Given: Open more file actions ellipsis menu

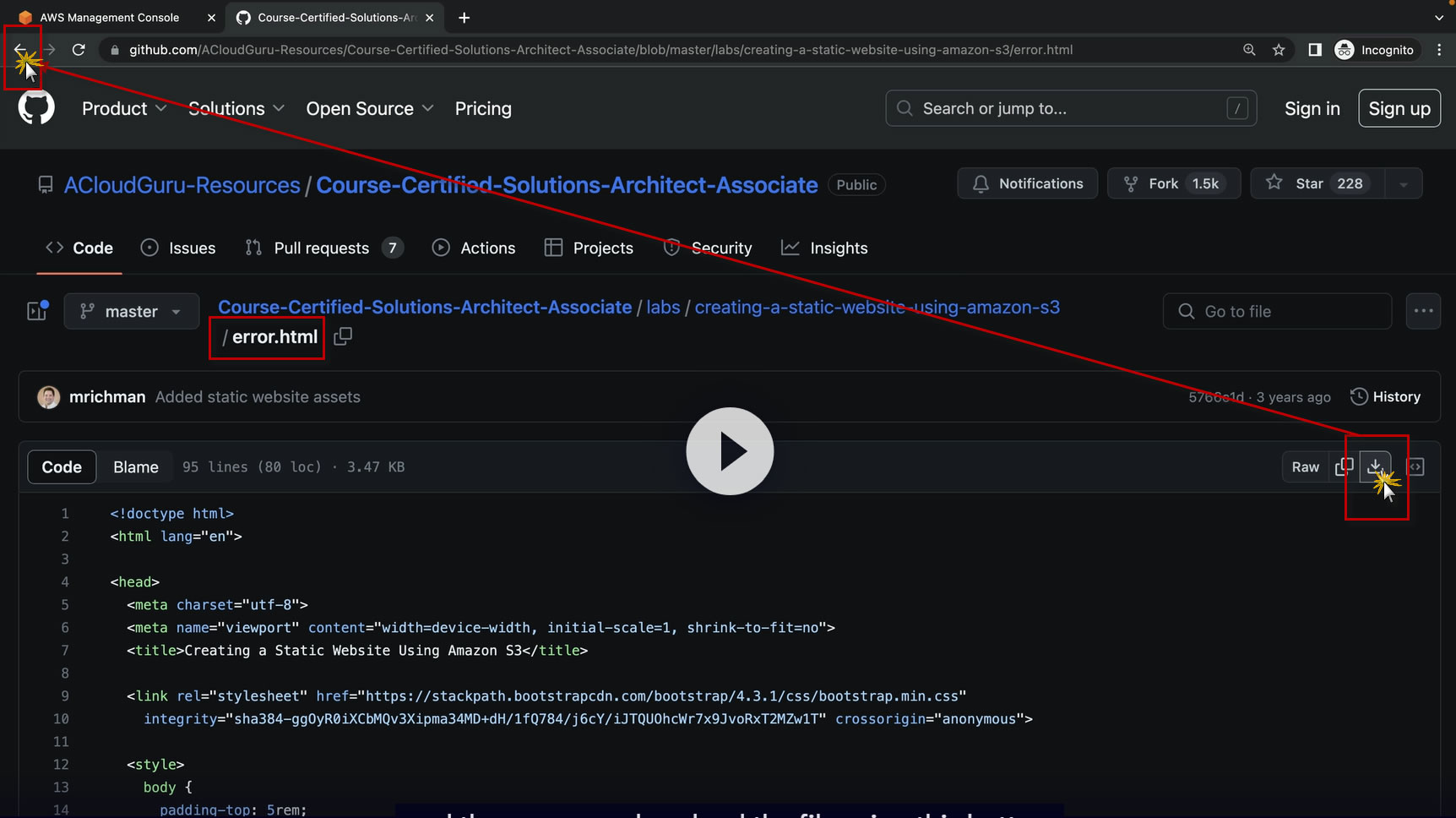Looking at the screenshot, I should (1423, 311).
